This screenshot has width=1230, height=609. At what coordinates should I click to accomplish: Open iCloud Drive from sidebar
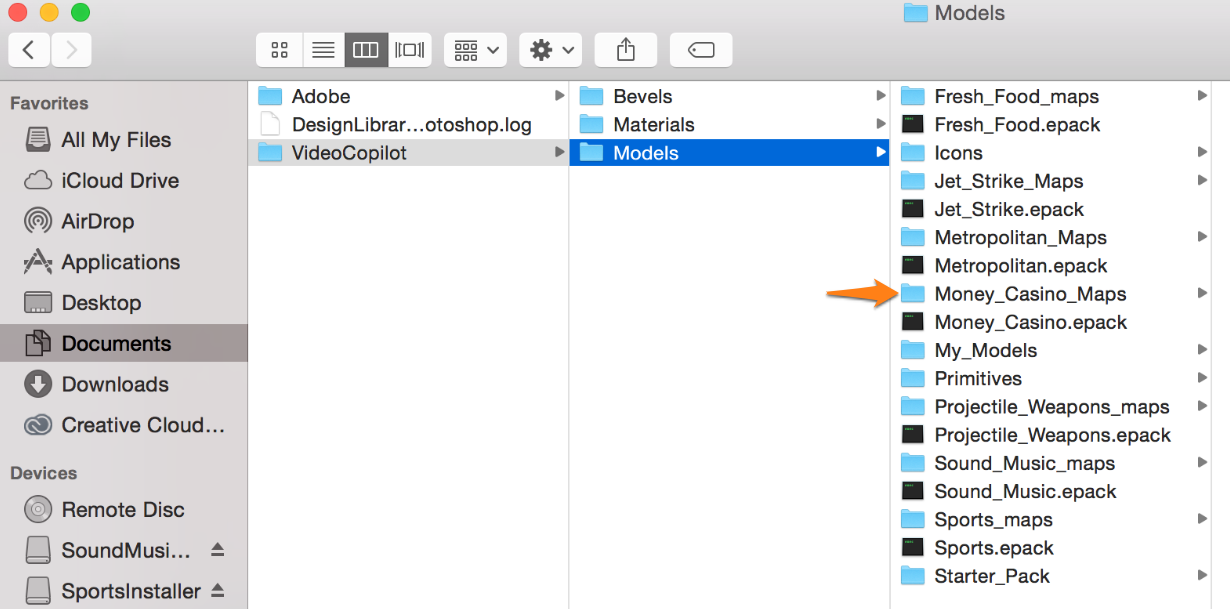[120, 181]
